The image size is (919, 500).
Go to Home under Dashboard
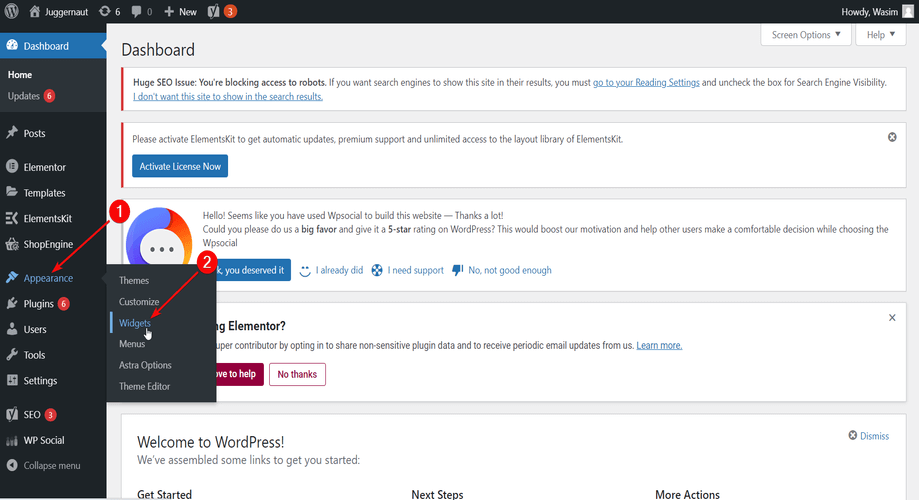pos(20,74)
